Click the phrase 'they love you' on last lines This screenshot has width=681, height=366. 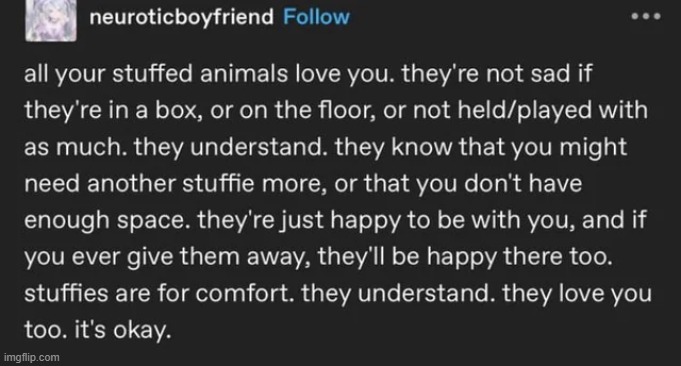pos(577,294)
